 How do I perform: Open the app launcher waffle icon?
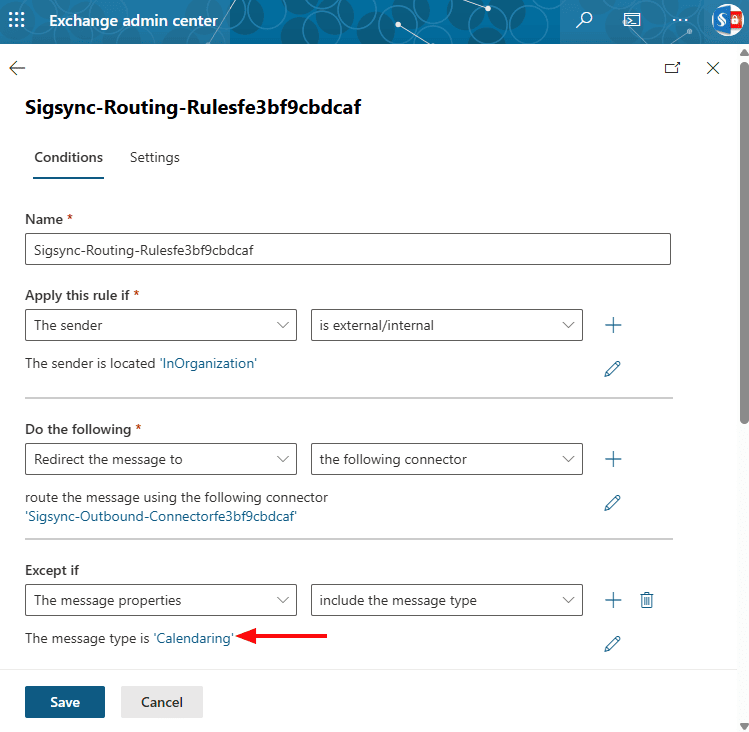pos(17,20)
